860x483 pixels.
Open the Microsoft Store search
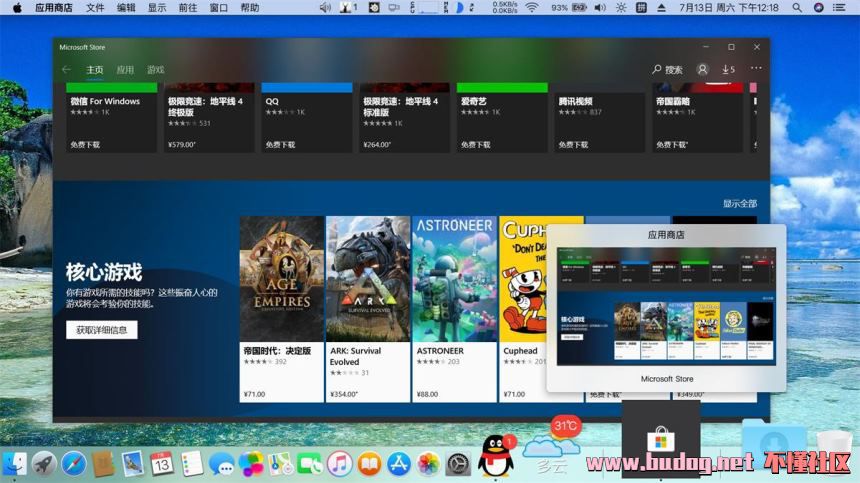tap(667, 70)
